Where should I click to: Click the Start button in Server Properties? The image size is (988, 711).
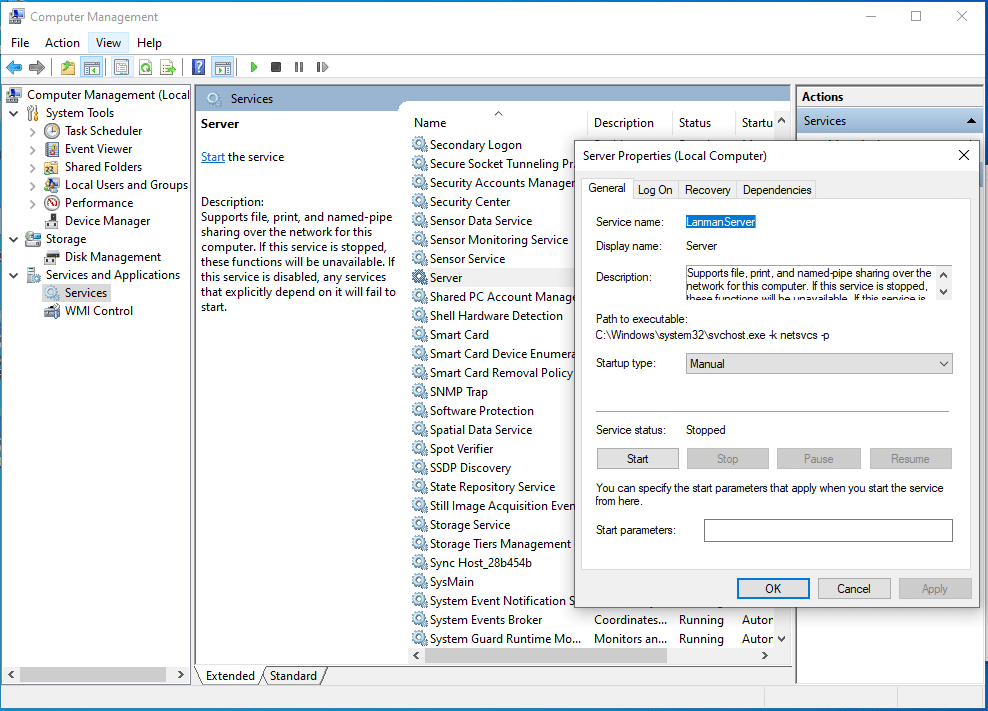pos(638,459)
